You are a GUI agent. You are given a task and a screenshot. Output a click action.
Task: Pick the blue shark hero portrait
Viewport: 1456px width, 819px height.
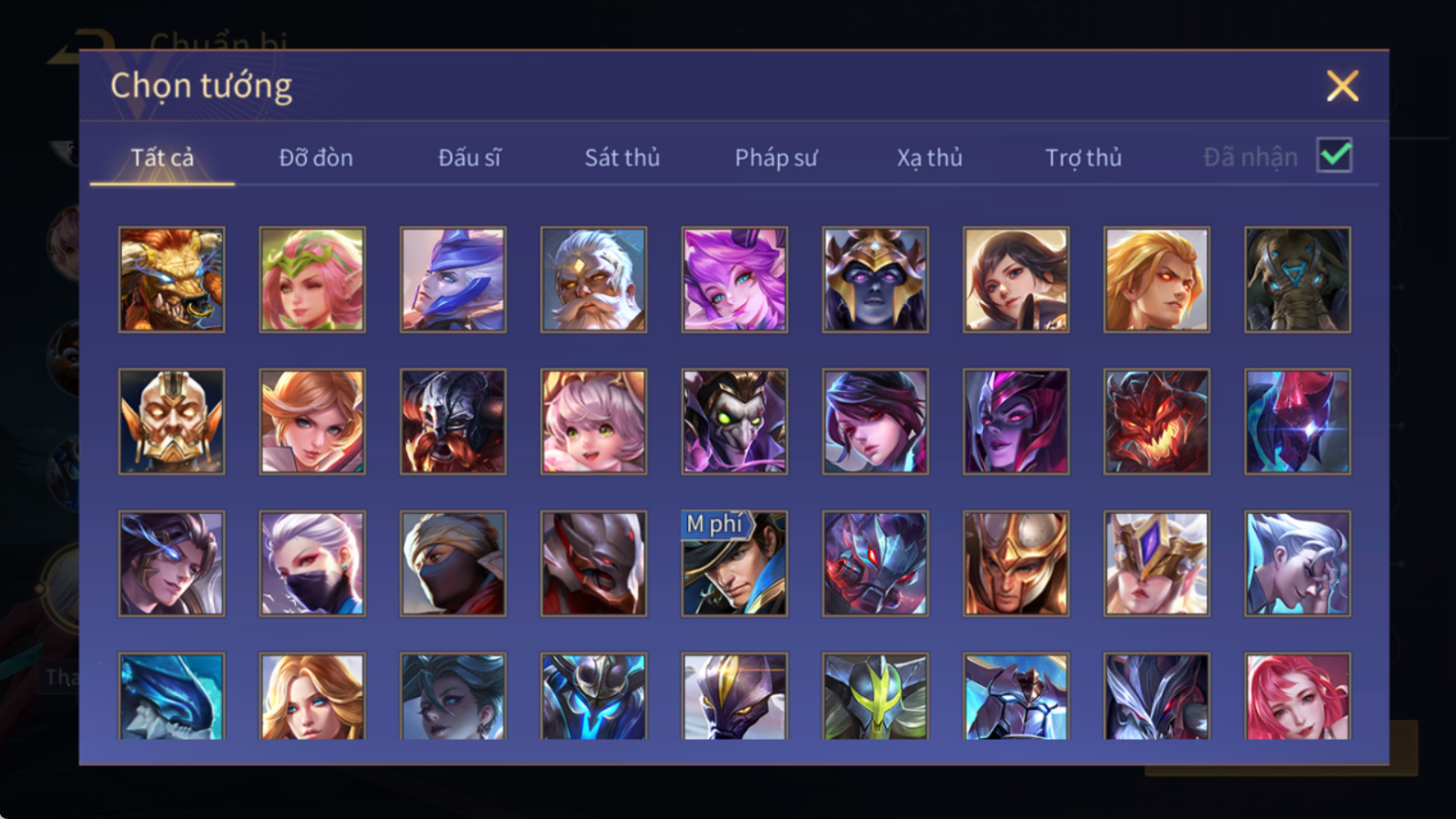(x=171, y=696)
